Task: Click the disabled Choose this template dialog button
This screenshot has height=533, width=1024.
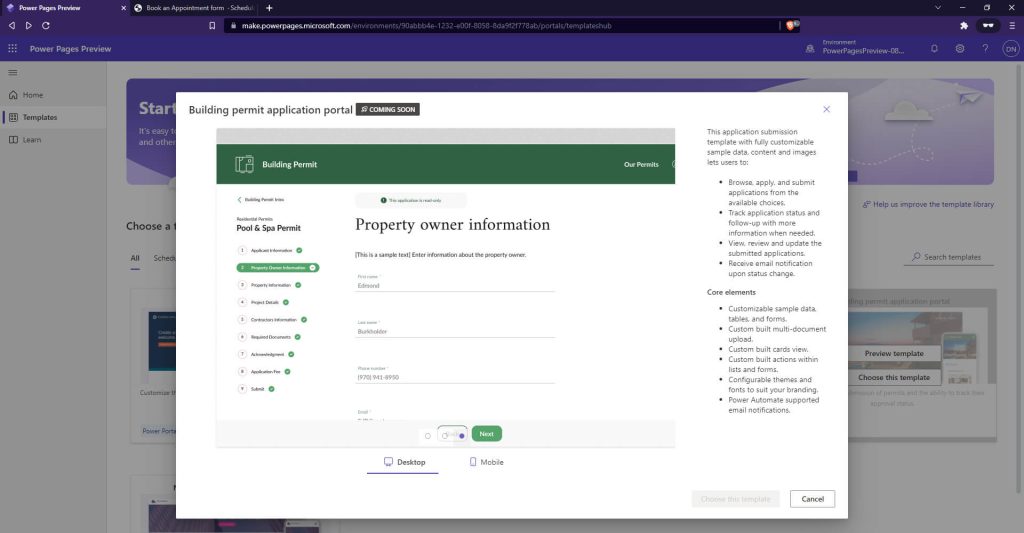Action: [735, 499]
